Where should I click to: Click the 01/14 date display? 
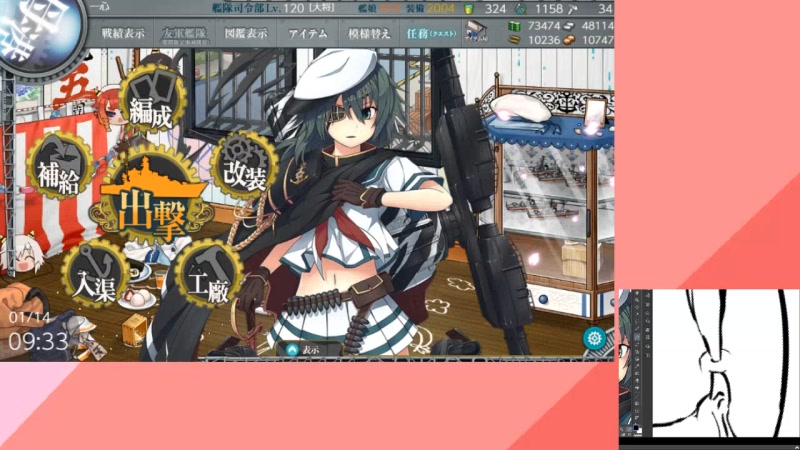30,317
